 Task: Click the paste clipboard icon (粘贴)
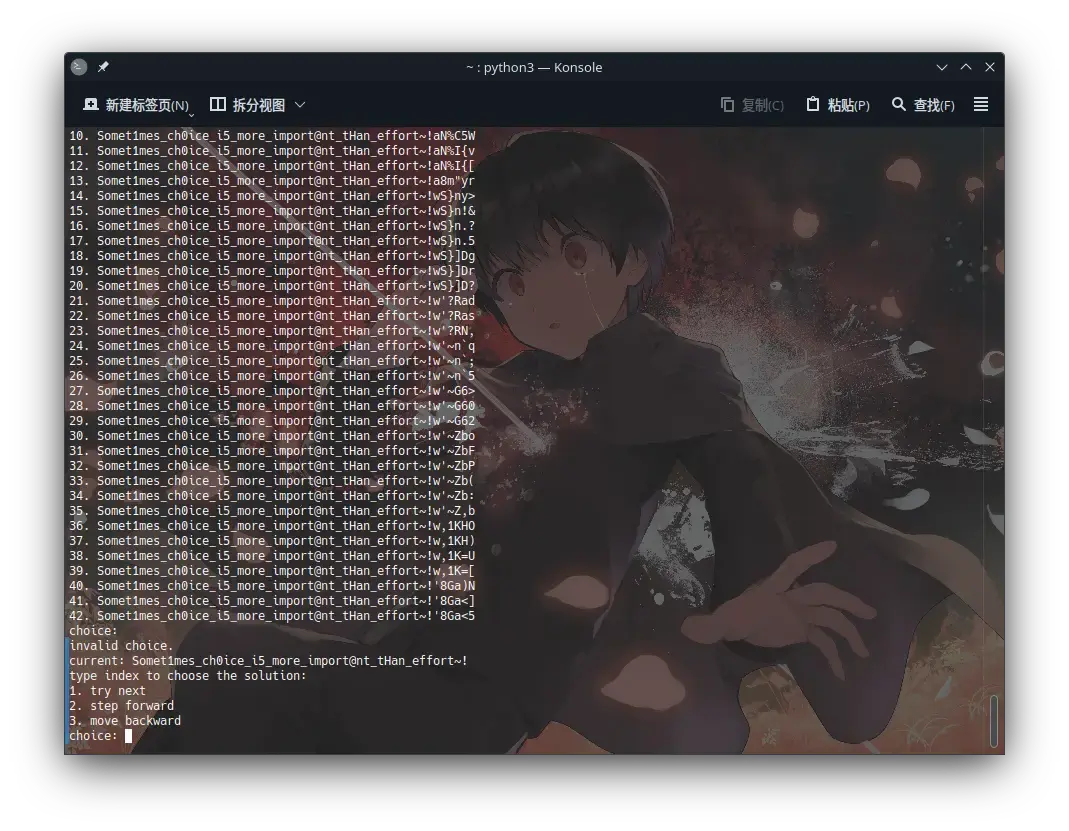click(813, 105)
